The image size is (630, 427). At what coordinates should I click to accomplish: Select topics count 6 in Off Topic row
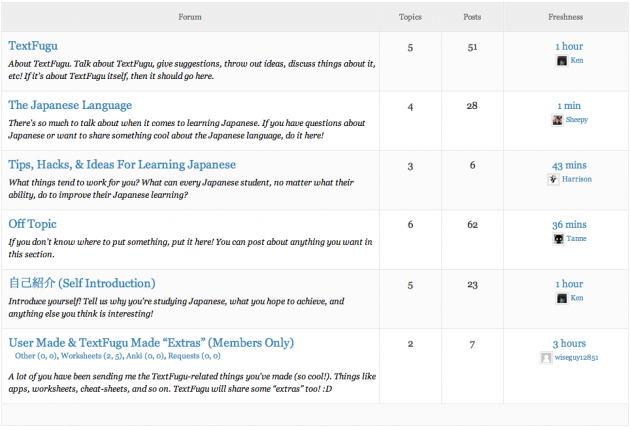click(x=410, y=225)
